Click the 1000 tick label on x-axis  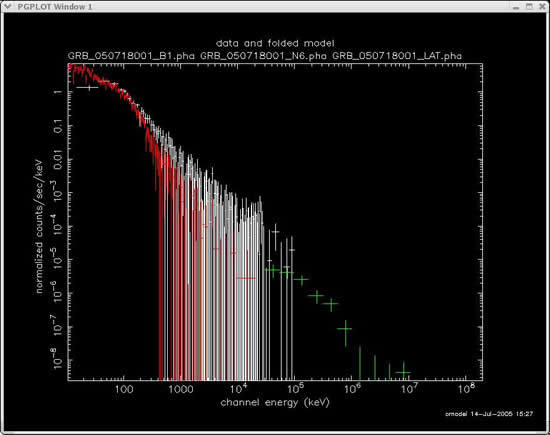(x=181, y=389)
